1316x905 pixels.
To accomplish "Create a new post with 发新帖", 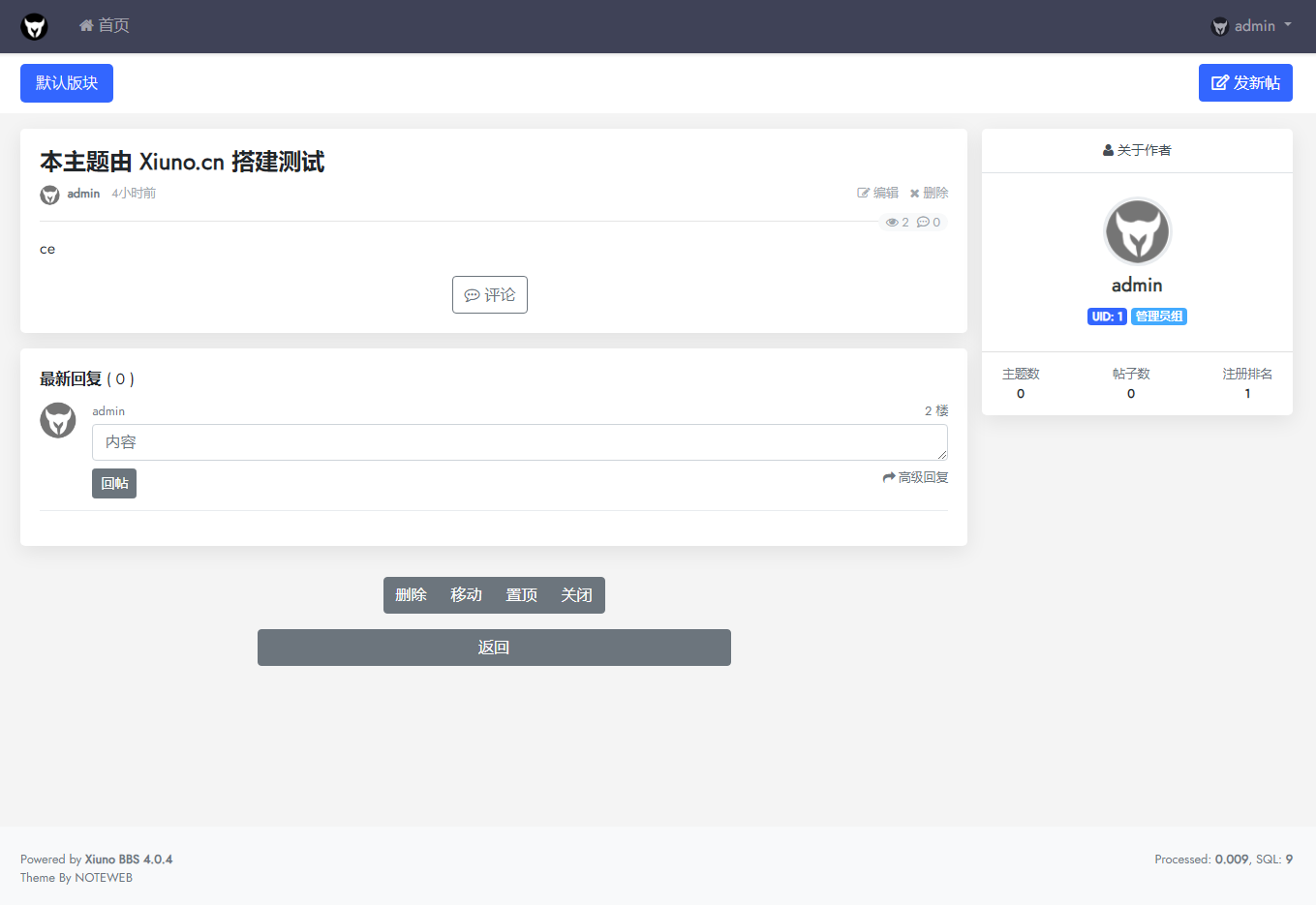I will pyautogui.click(x=1244, y=83).
